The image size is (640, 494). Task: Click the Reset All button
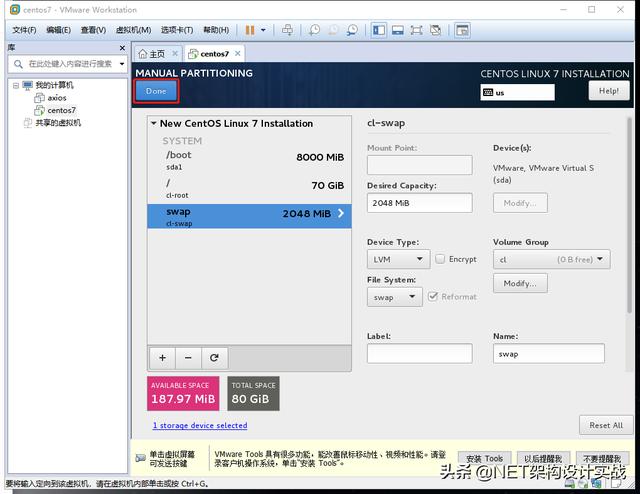606,425
